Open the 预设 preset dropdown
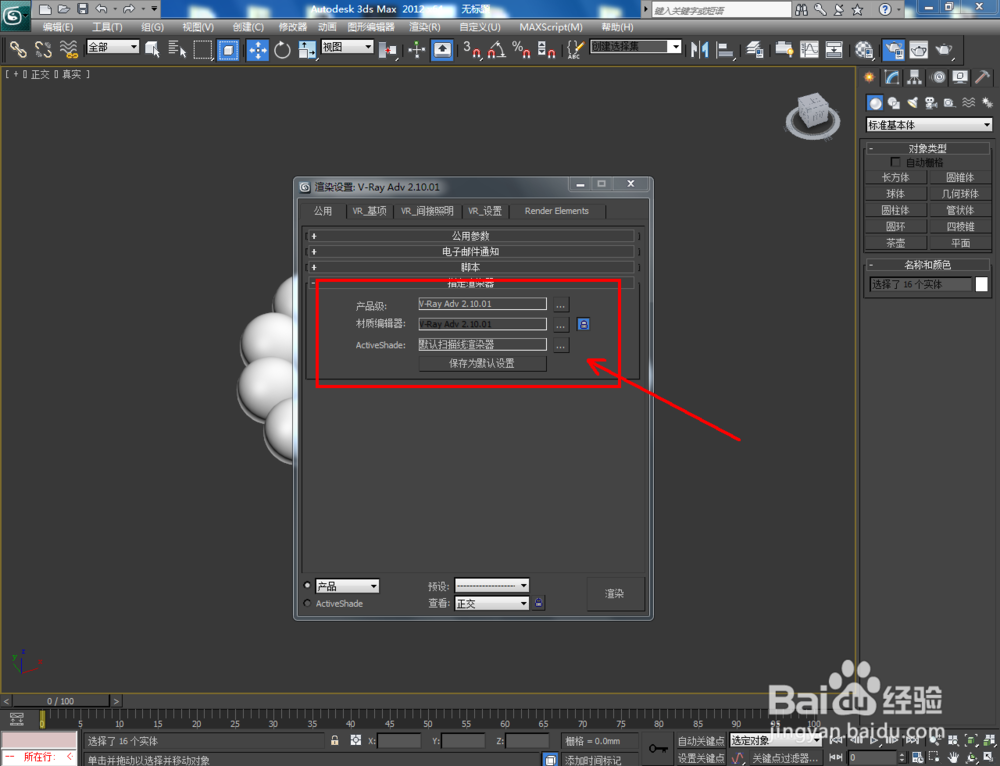The image size is (1000, 766). [492, 585]
